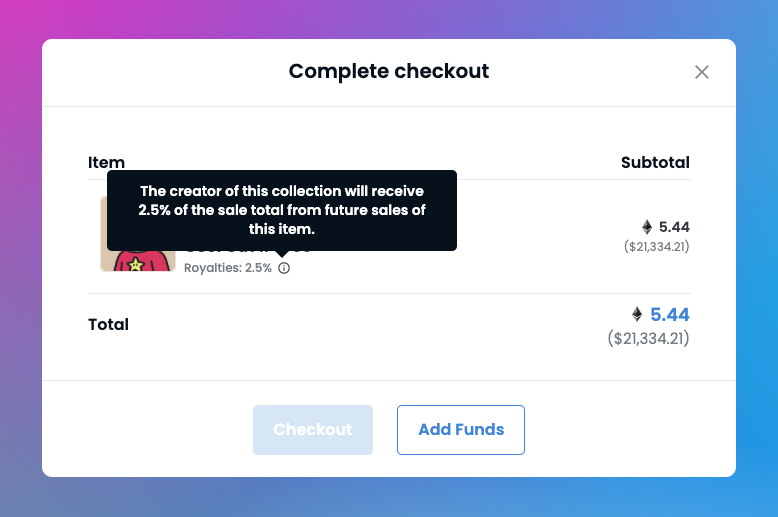Image resolution: width=778 pixels, height=517 pixels.
Task: Click the blue 5.44 total amount
Action: pos(669,315)
